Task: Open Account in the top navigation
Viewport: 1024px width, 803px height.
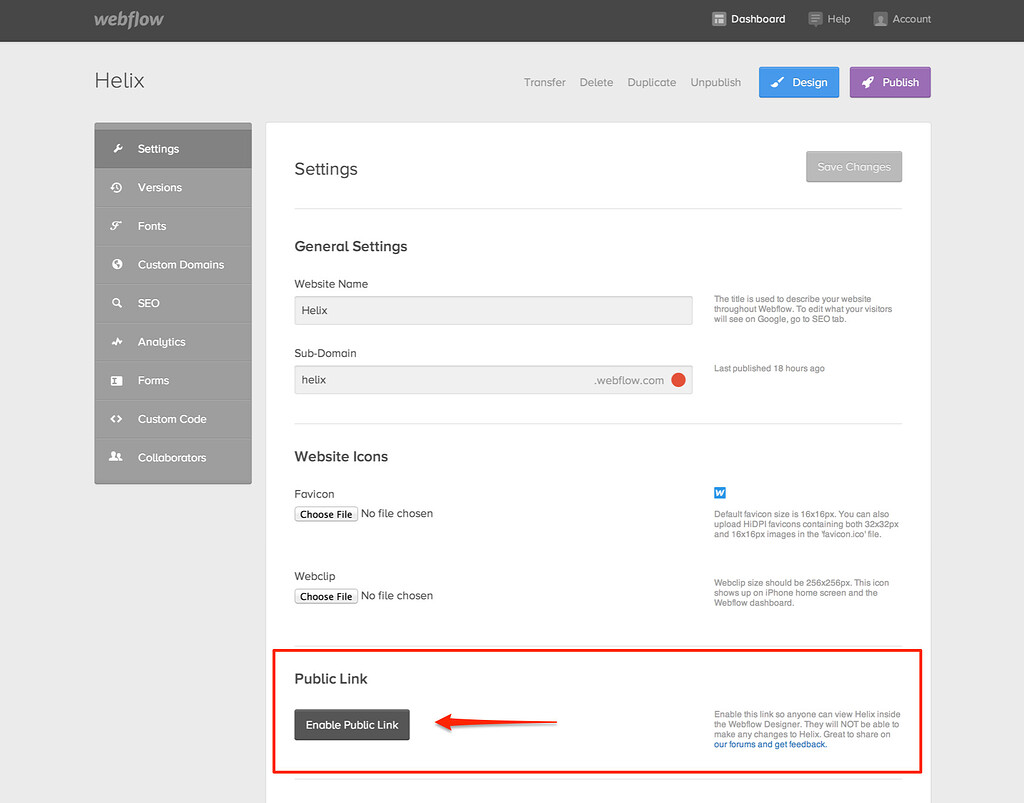Action: (903, 19)
